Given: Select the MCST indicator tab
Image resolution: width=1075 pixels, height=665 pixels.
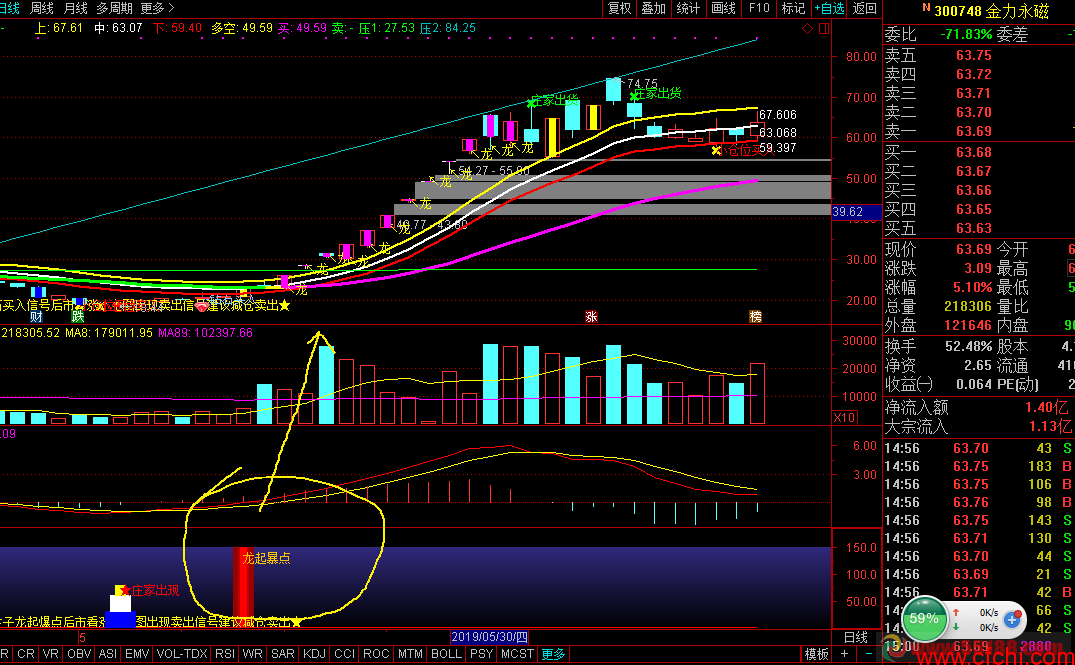Looking at the screenshot, I should pyautogui.click(x=517, y=654).
